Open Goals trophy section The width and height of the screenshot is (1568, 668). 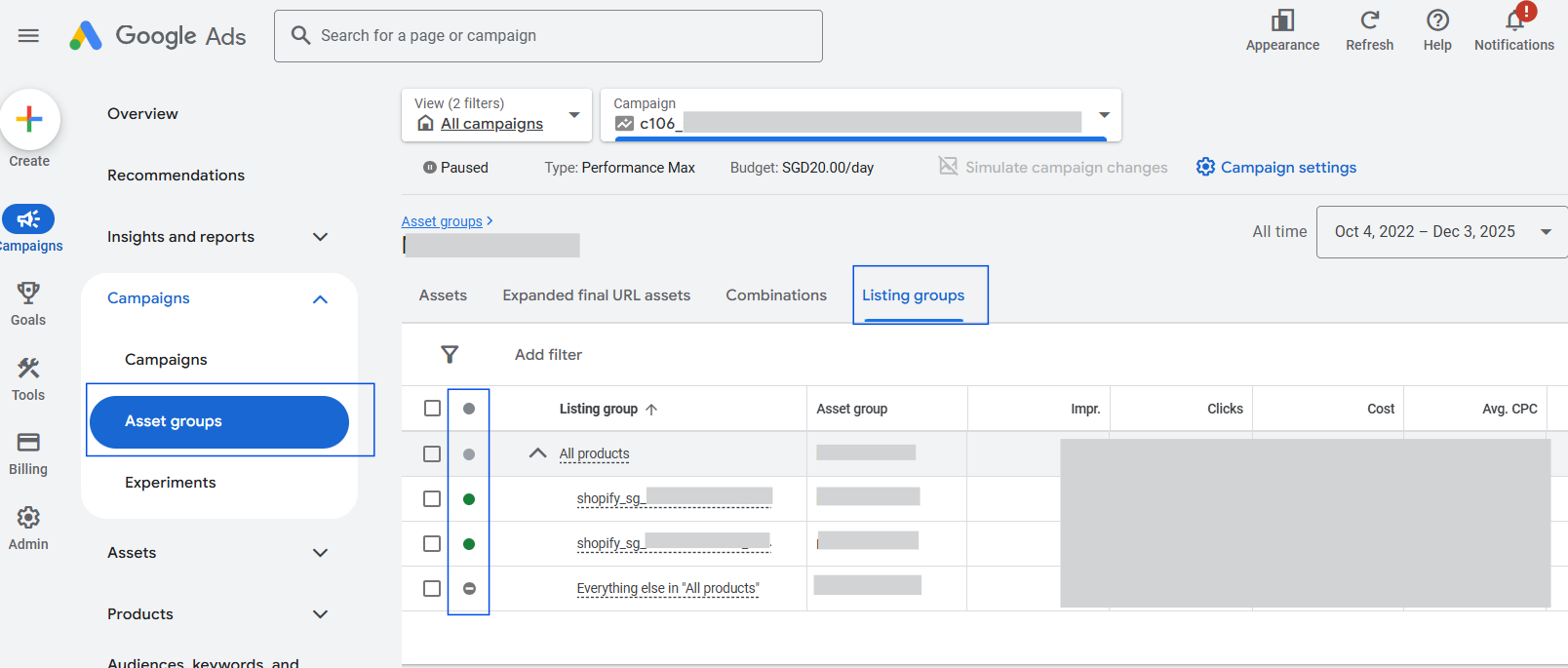pyautogui.click(x=28, y=303)
